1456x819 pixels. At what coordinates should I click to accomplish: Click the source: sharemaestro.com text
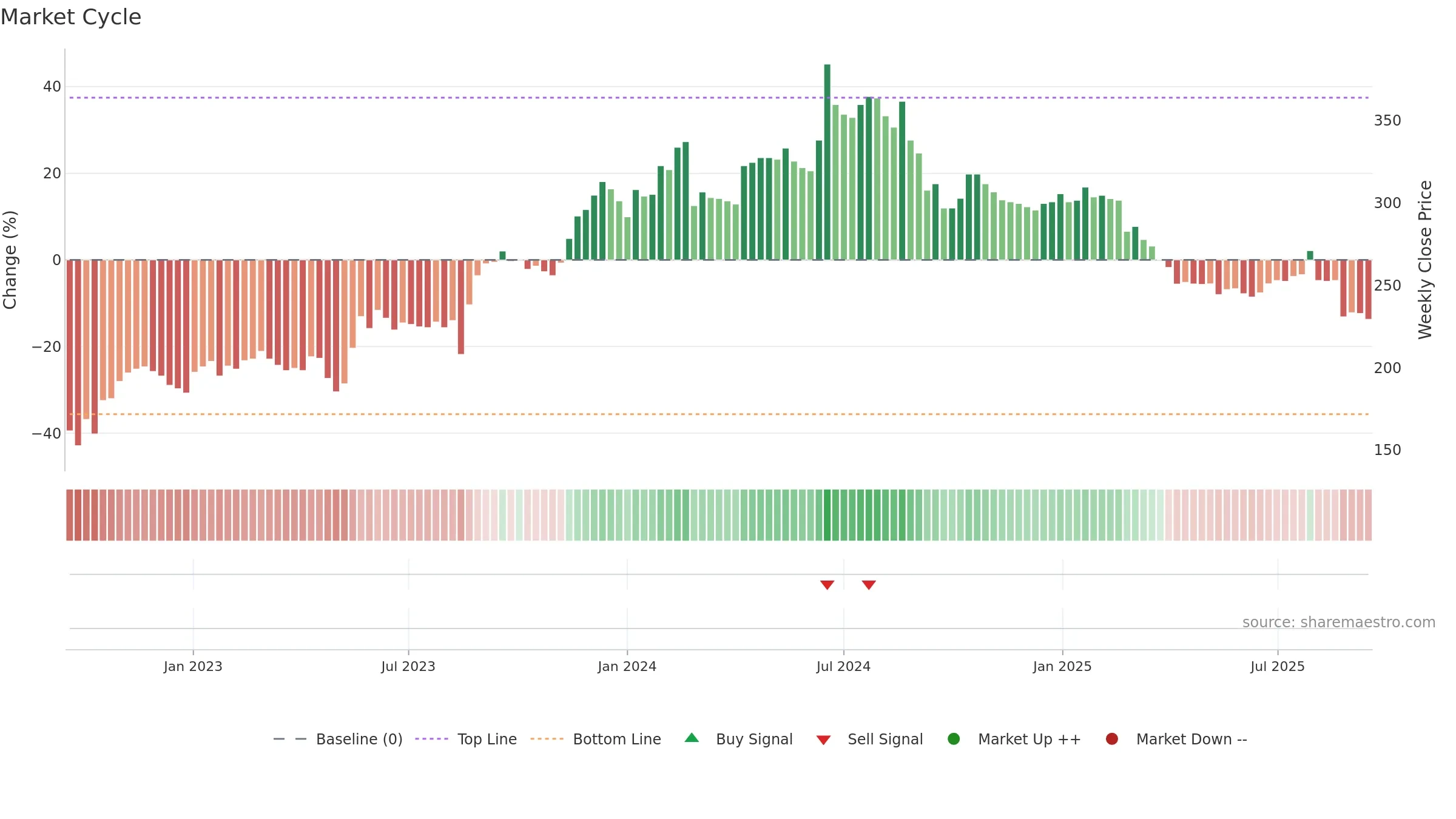pyautogui.click(x=1339, y=622)
